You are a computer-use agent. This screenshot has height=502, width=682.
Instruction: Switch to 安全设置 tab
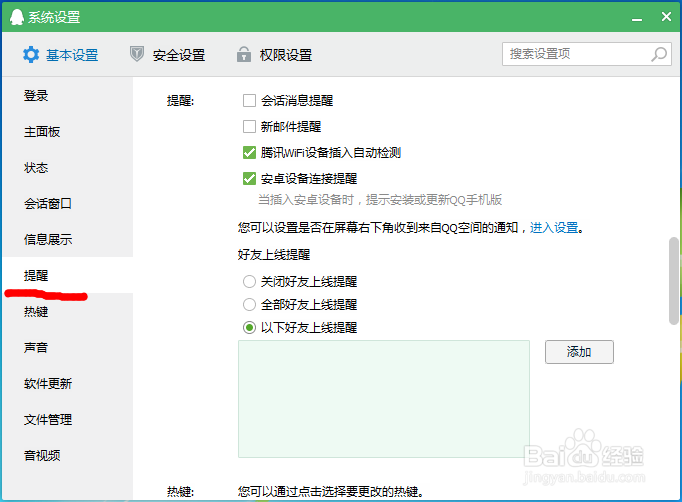[167, 55]
